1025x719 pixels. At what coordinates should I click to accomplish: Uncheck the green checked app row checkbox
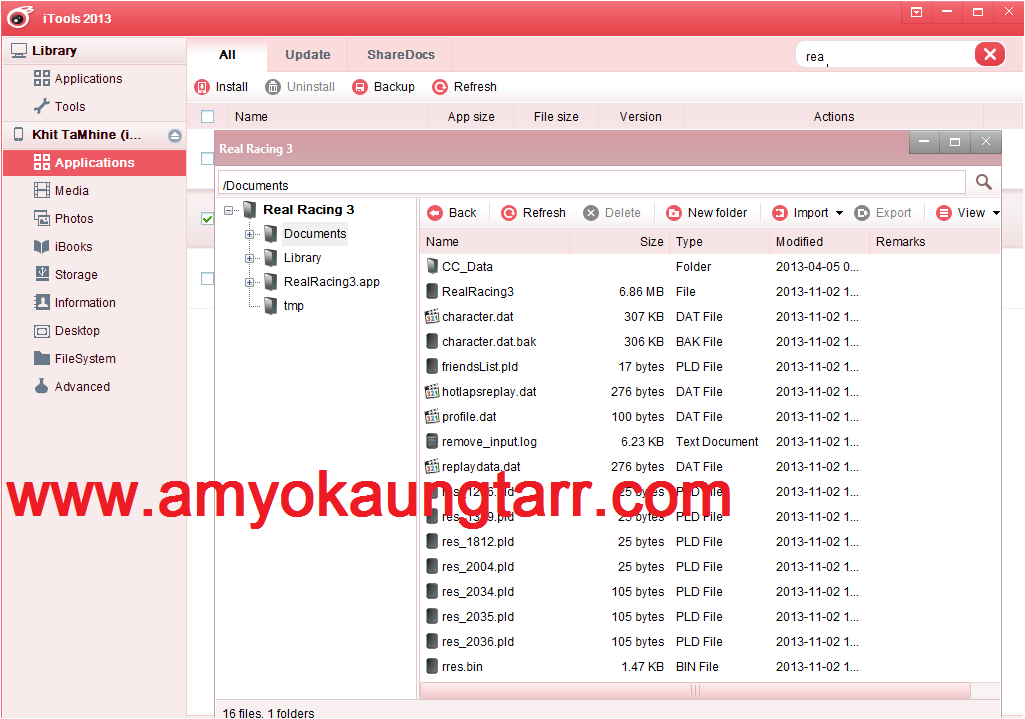point(207,219)
